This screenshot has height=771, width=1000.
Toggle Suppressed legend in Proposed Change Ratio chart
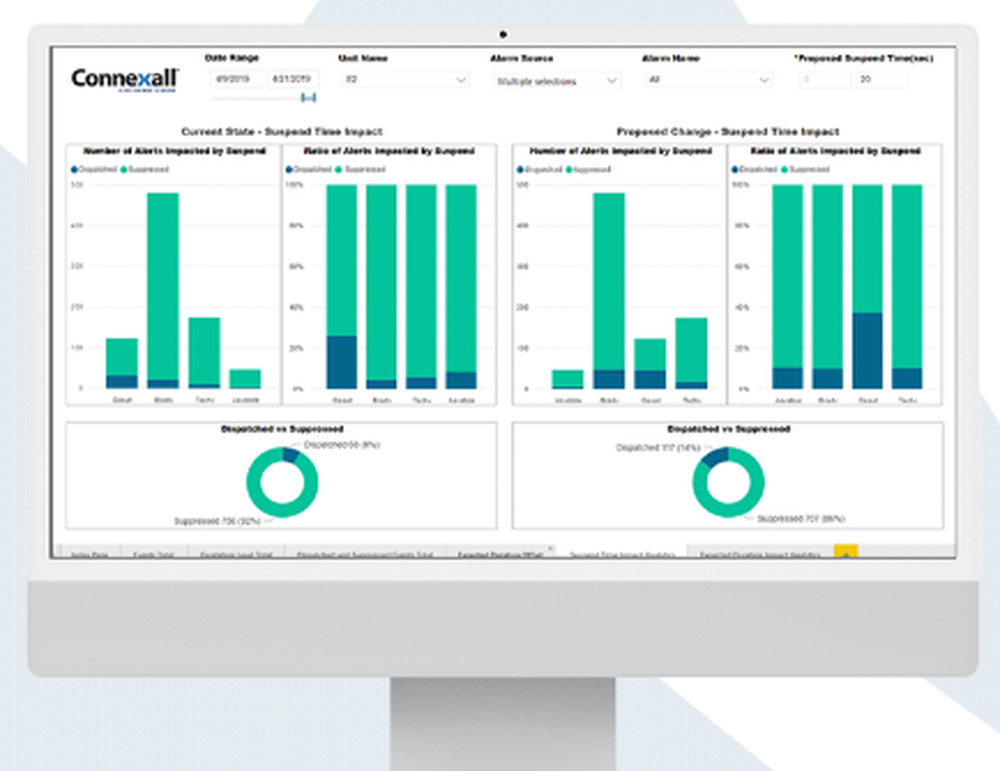[x=805, y=170]
